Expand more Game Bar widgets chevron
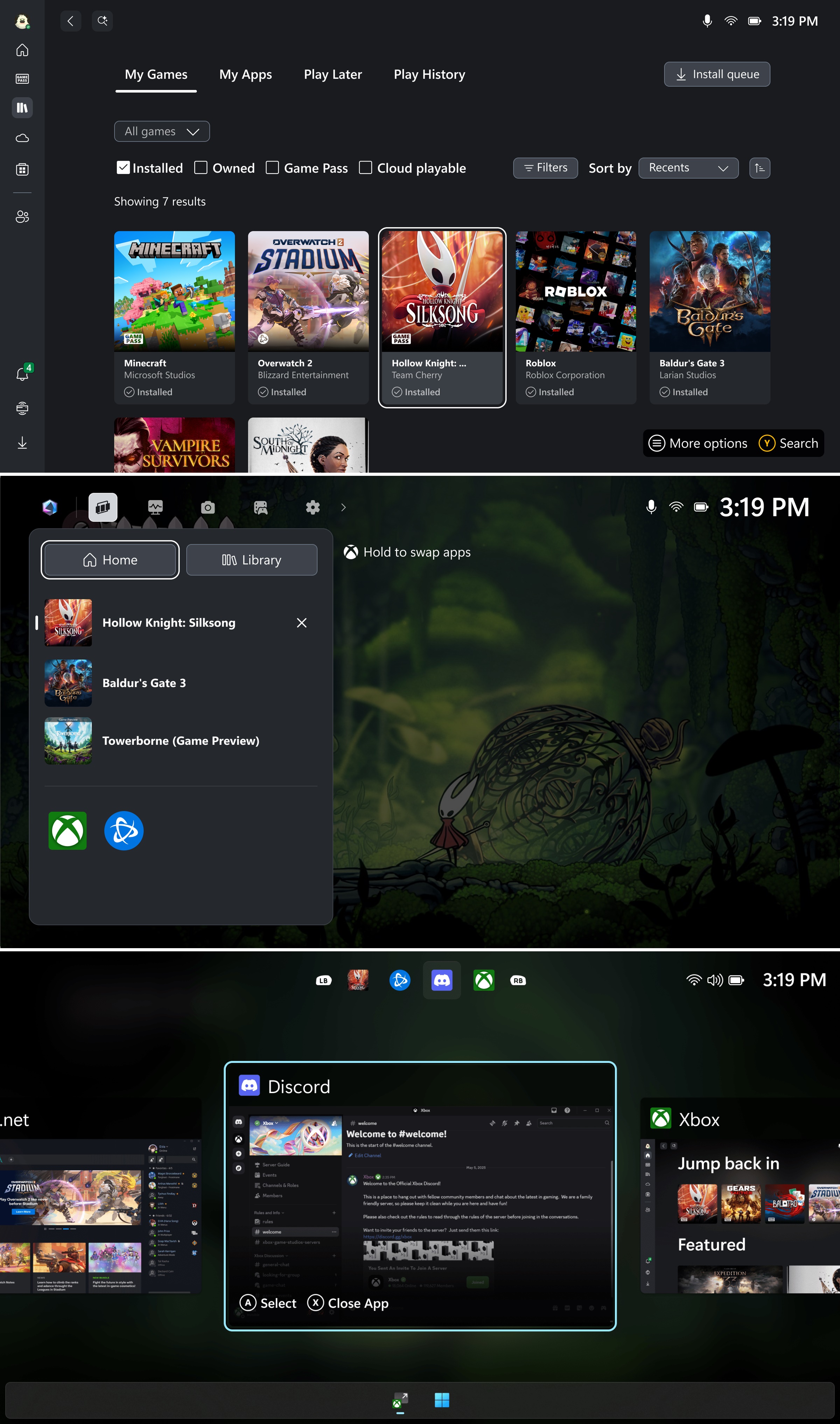 tap(343, 507)
